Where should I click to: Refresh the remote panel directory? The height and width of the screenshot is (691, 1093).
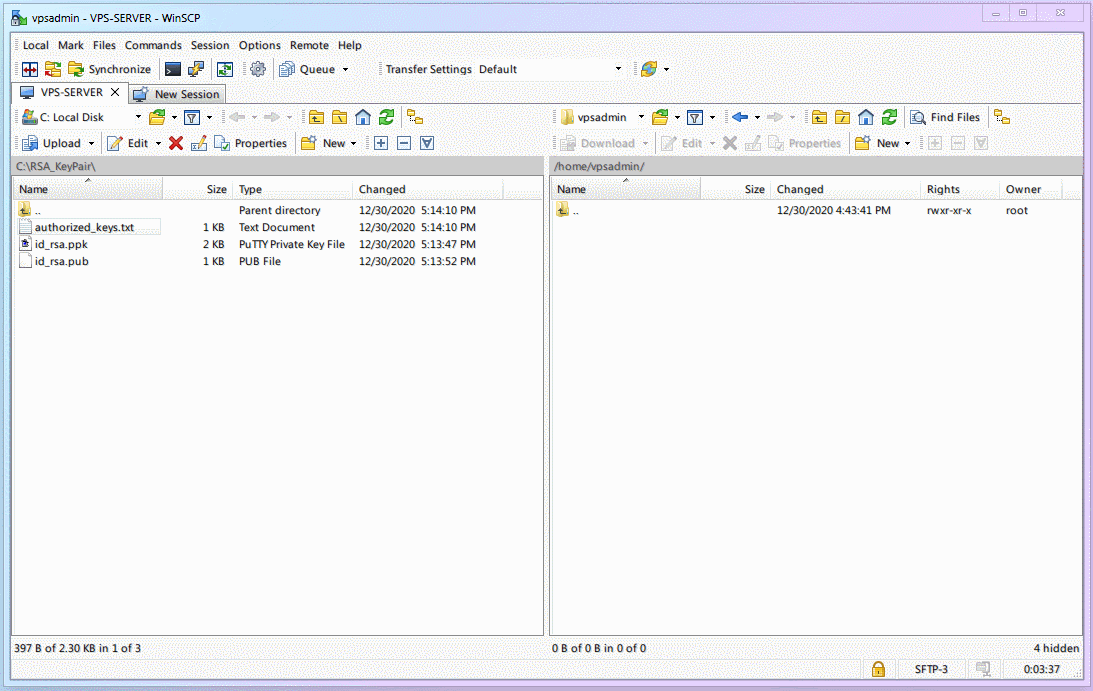889,117
